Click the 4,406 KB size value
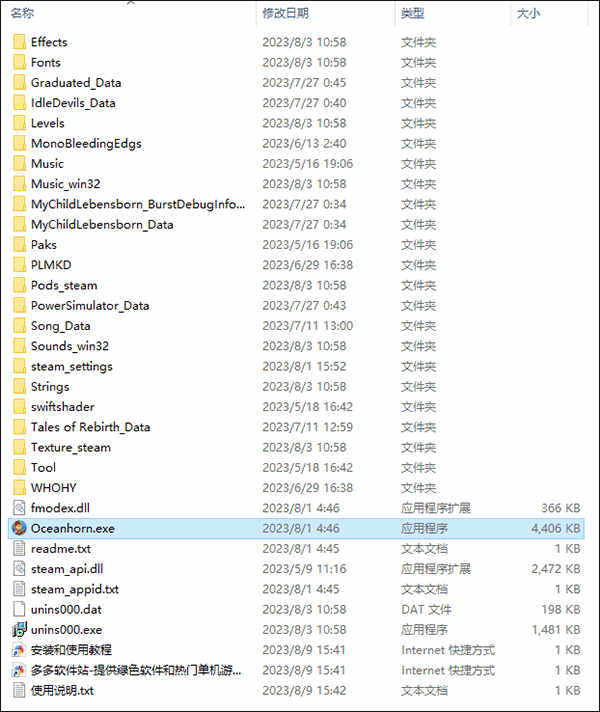The width and height of the screenshot is (600, 712). tap(556, 529)
